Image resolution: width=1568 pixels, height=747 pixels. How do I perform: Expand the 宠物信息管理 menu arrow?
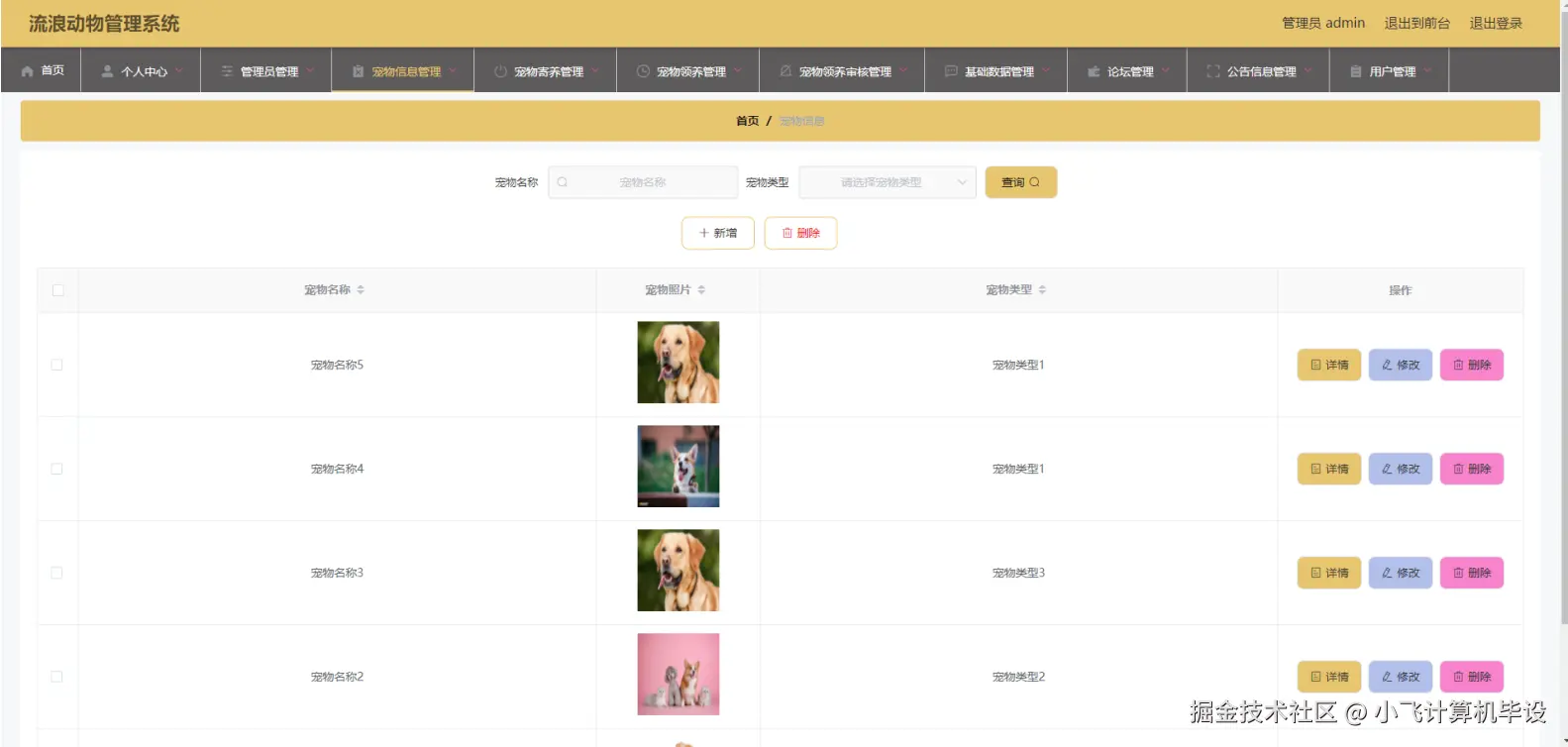pyautogui.click(x=453, y=71)
